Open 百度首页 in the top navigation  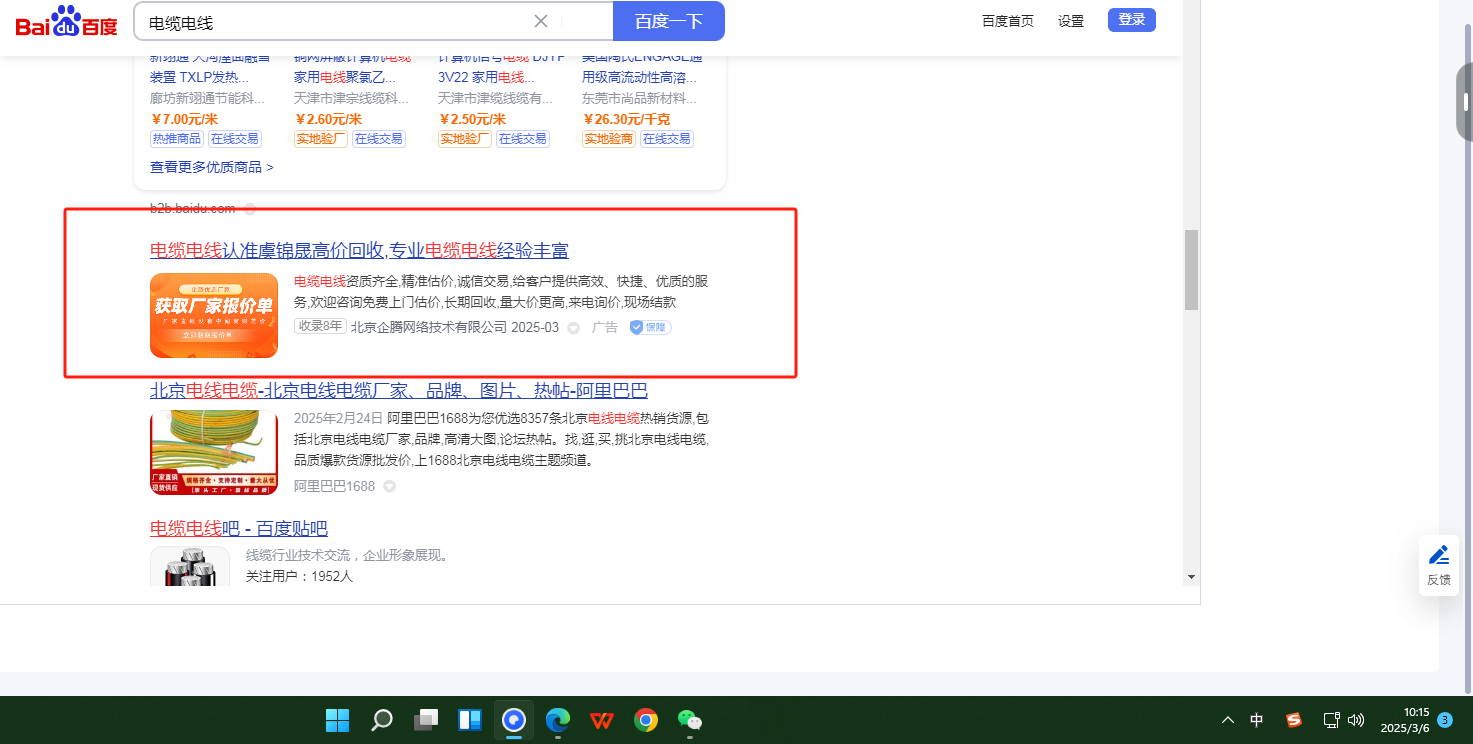click(1007, 21)
